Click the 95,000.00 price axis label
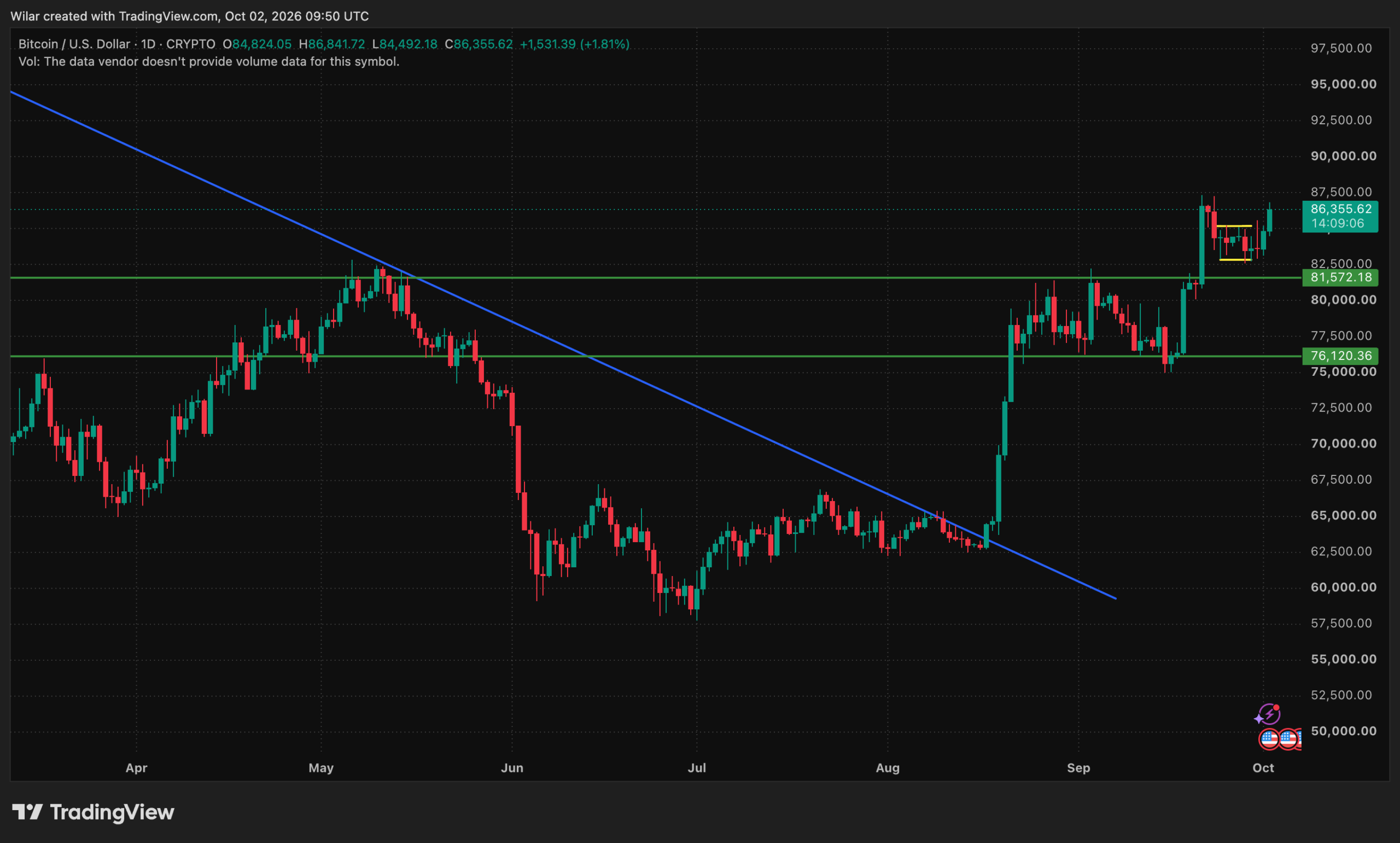 pos(1343,84)
